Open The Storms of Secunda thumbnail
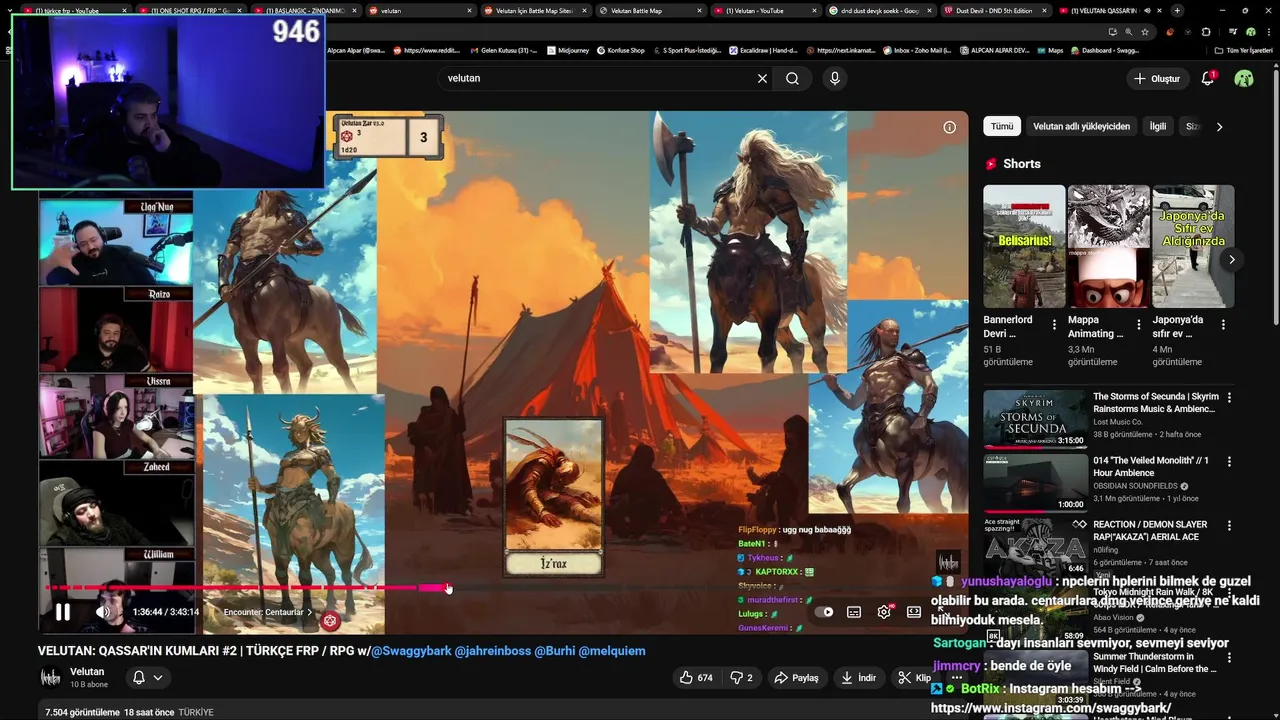This screenshot has height=720, width=1280. coord(1035,419)
